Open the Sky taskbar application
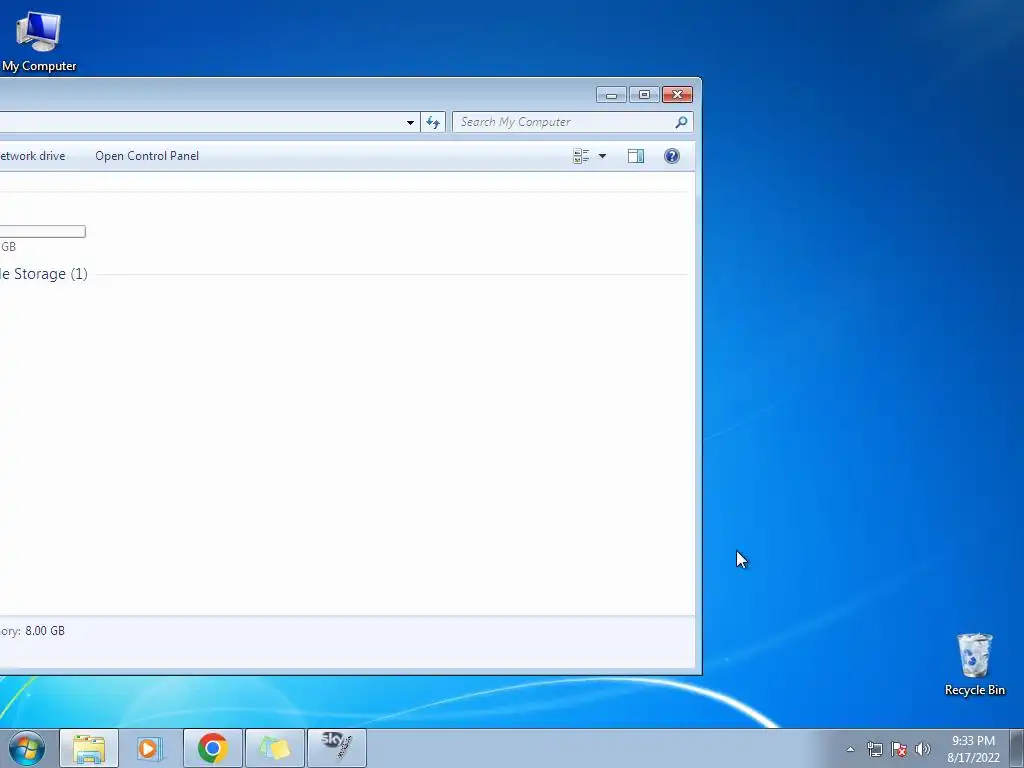Screen dimensions: 1024x768 [x=336, y=748]
